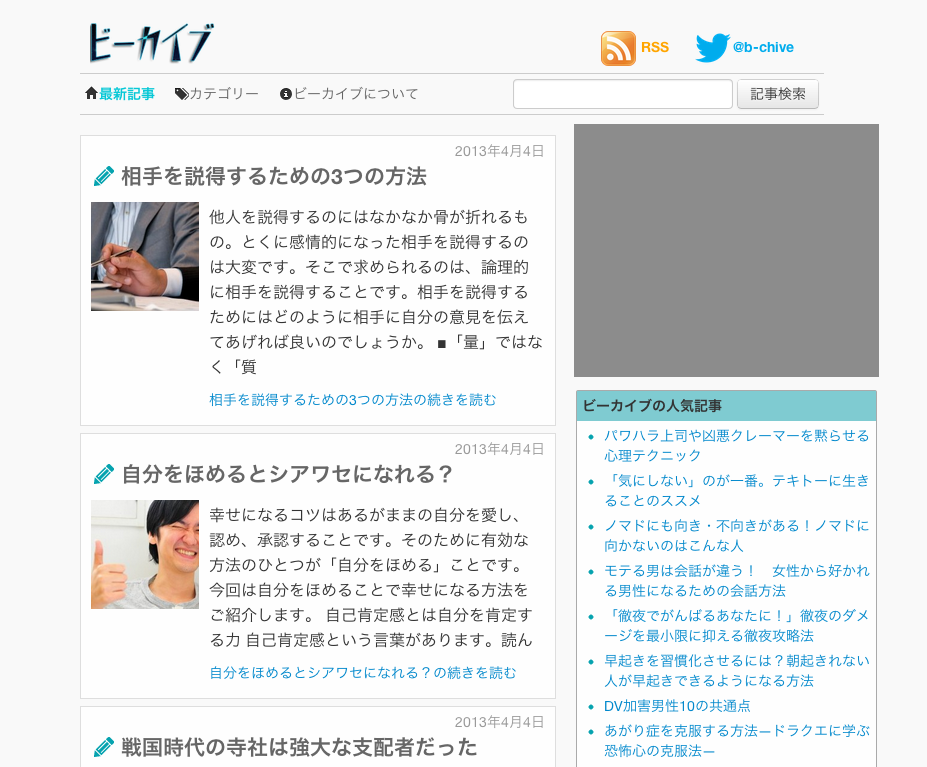
Task: Open popular article DV加害男性10の共通点
Action: click(x=677, y=706)
